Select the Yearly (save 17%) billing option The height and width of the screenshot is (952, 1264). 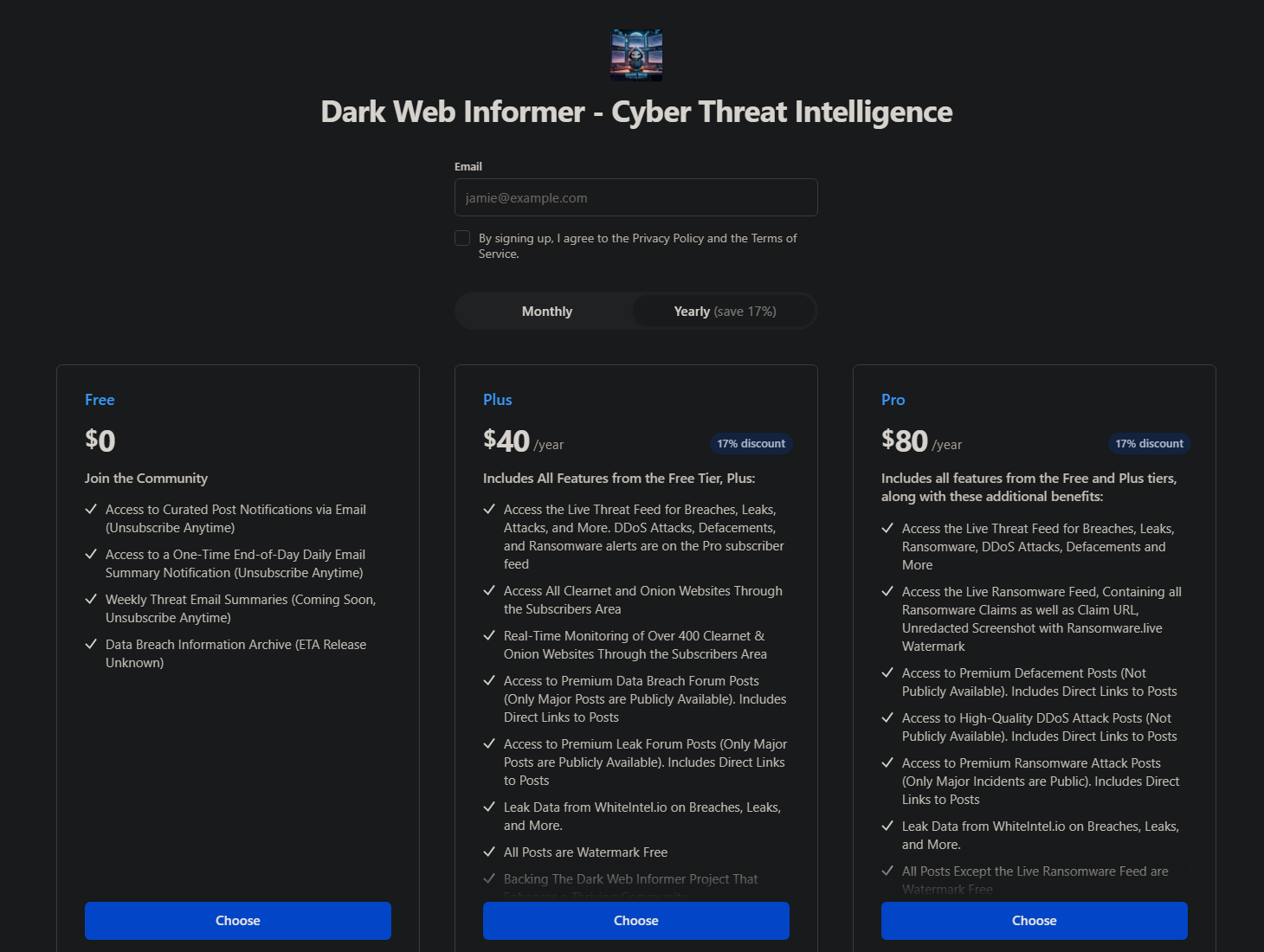725,312
